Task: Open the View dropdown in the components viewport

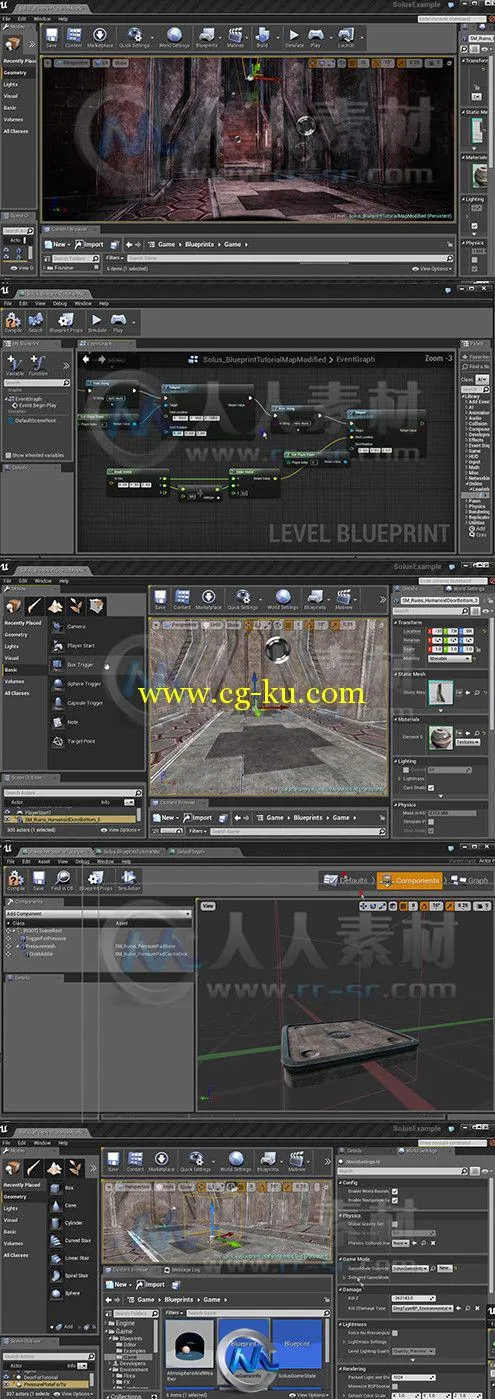Action: 208,905
